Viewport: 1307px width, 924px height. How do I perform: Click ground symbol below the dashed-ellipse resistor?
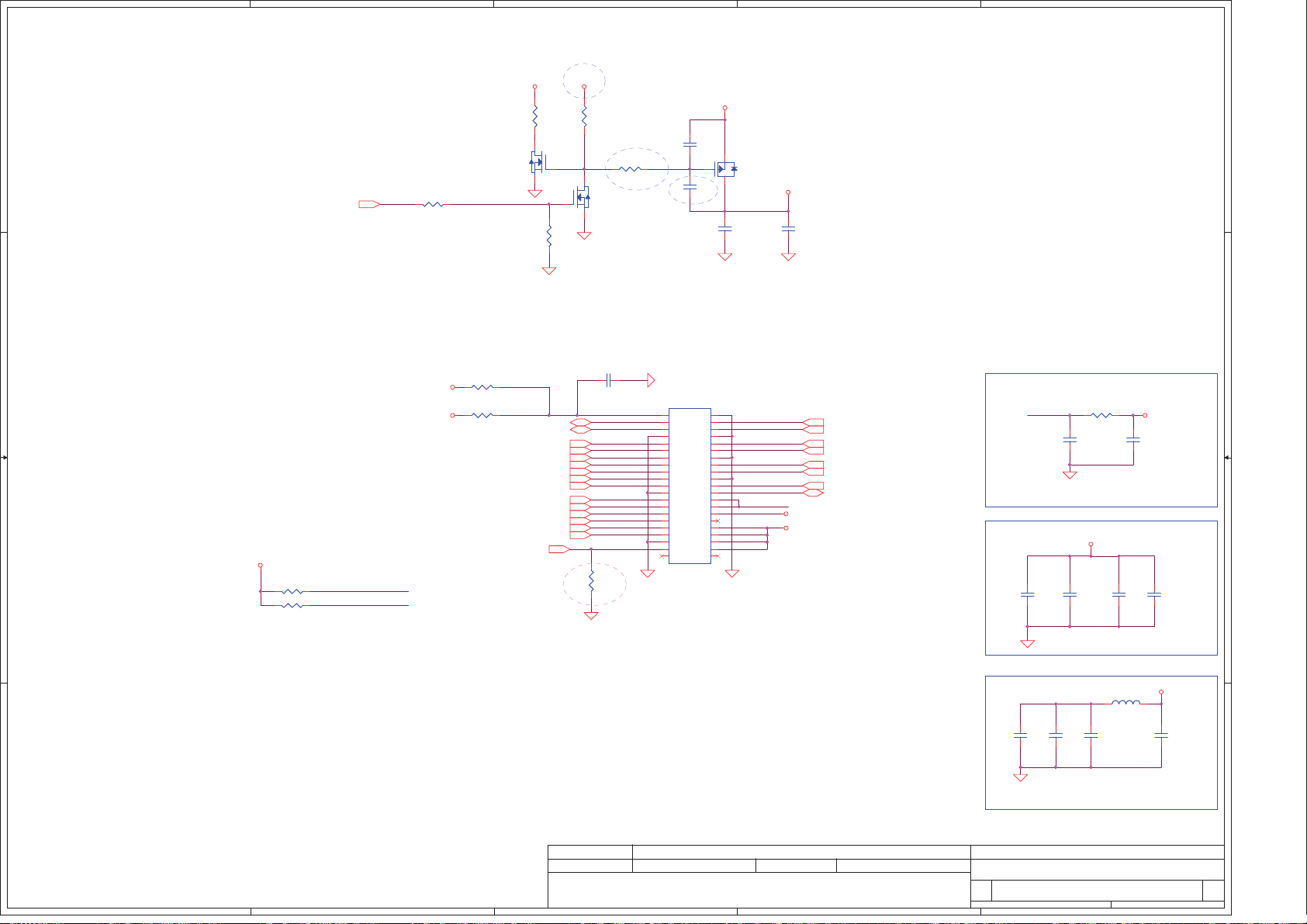coord(591,616)
